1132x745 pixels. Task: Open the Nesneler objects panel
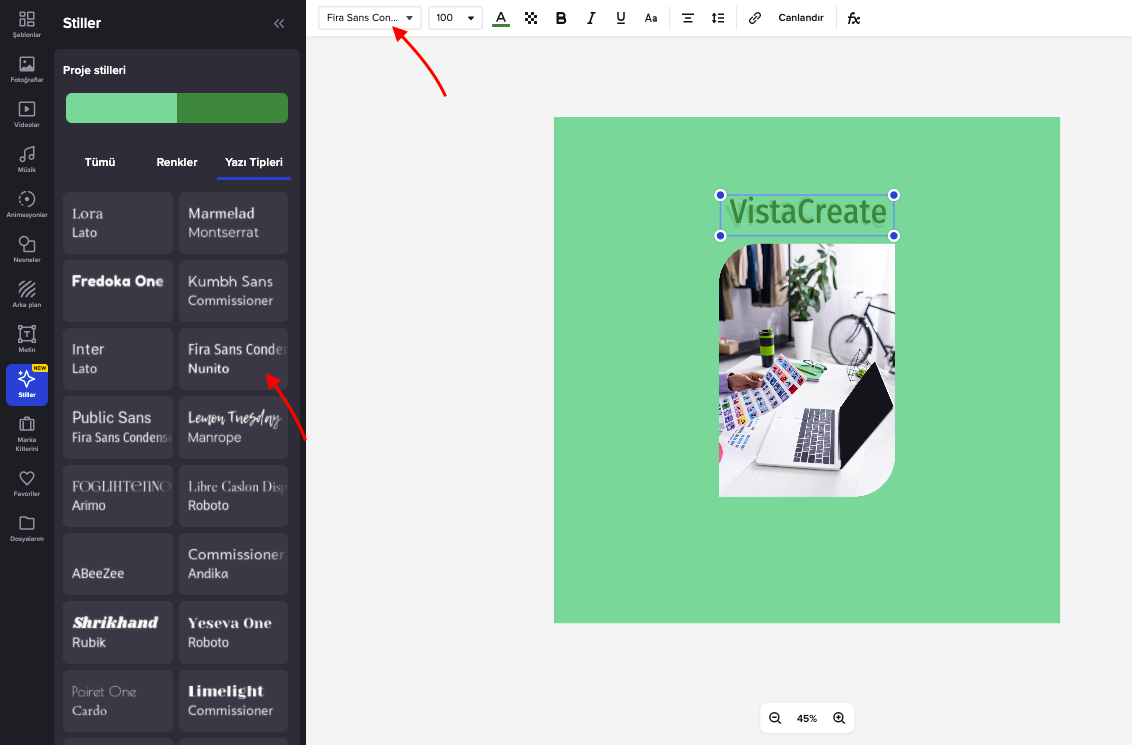27,249
